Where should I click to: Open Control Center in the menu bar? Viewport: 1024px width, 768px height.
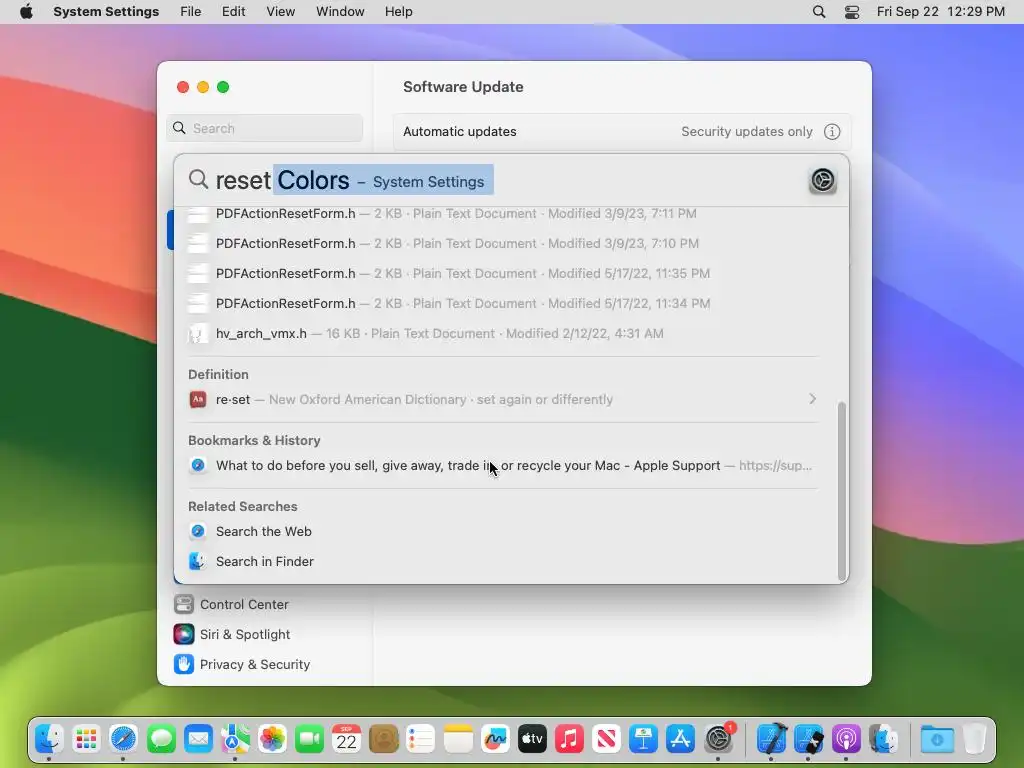coord(852,12)
